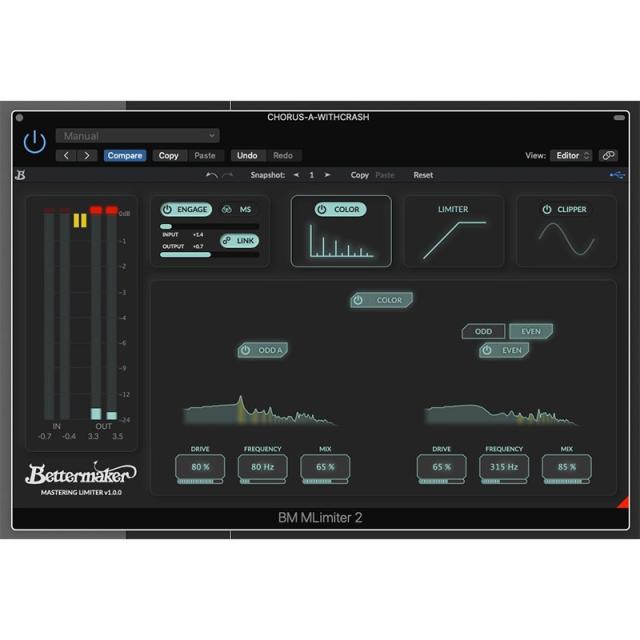Click the right DRIVE 65 % field
Image resolution: width=640 pixels, height=640 pixels.
[442, 469]
